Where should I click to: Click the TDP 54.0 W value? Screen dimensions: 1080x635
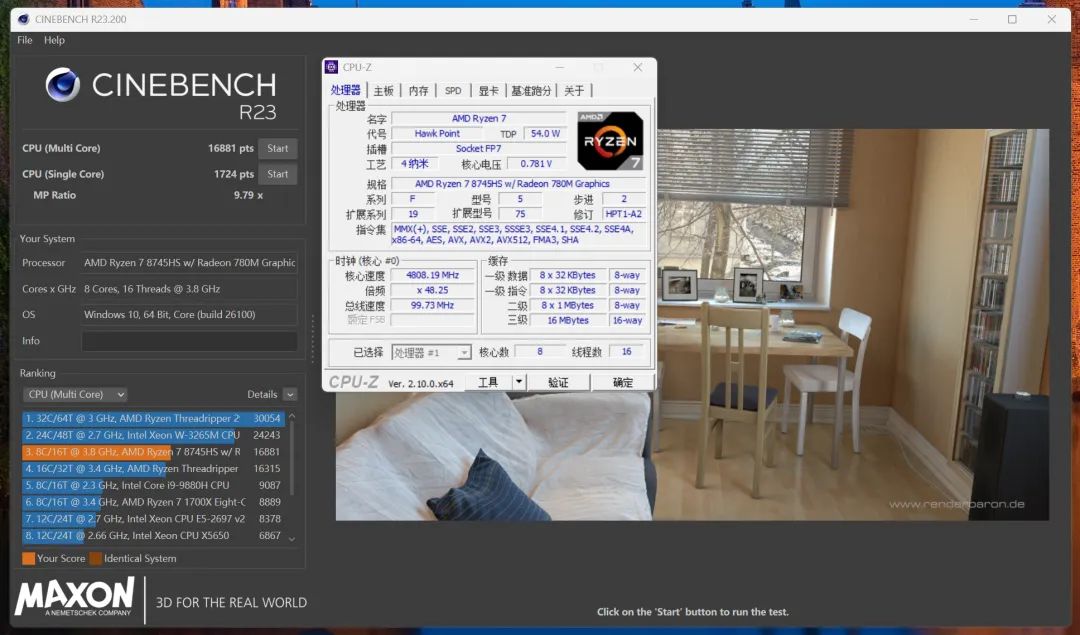545,134
